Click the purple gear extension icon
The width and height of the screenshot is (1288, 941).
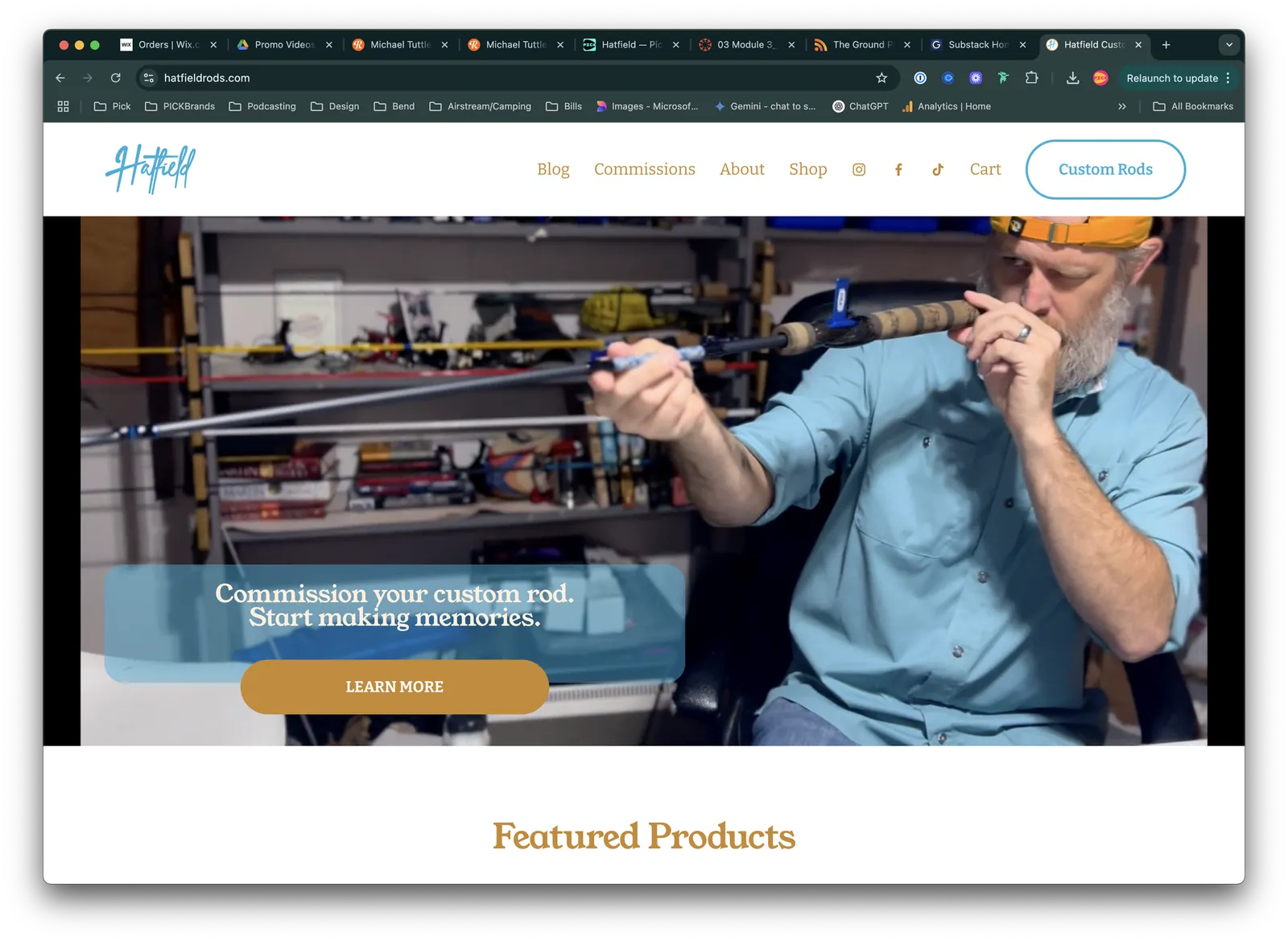pyautogui.click(x=976, y=78)
